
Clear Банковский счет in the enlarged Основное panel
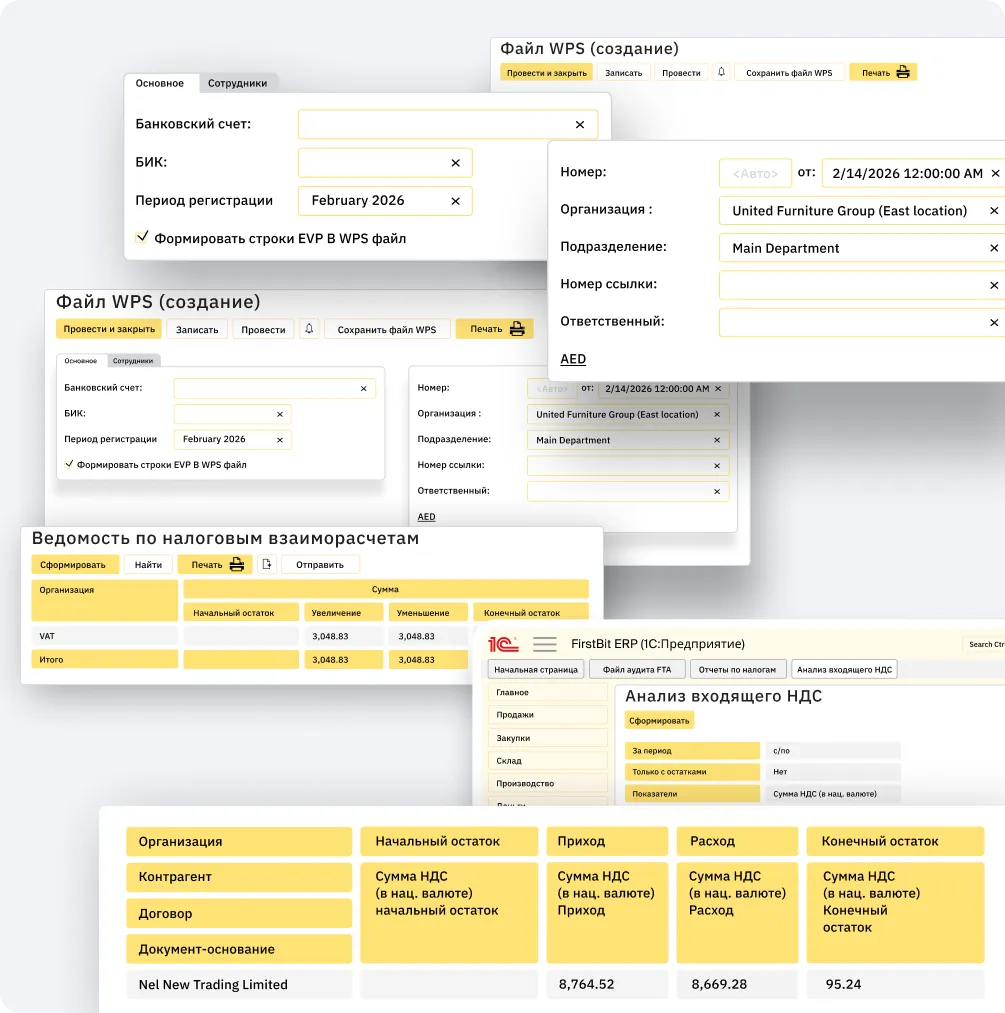pos(580,125)
